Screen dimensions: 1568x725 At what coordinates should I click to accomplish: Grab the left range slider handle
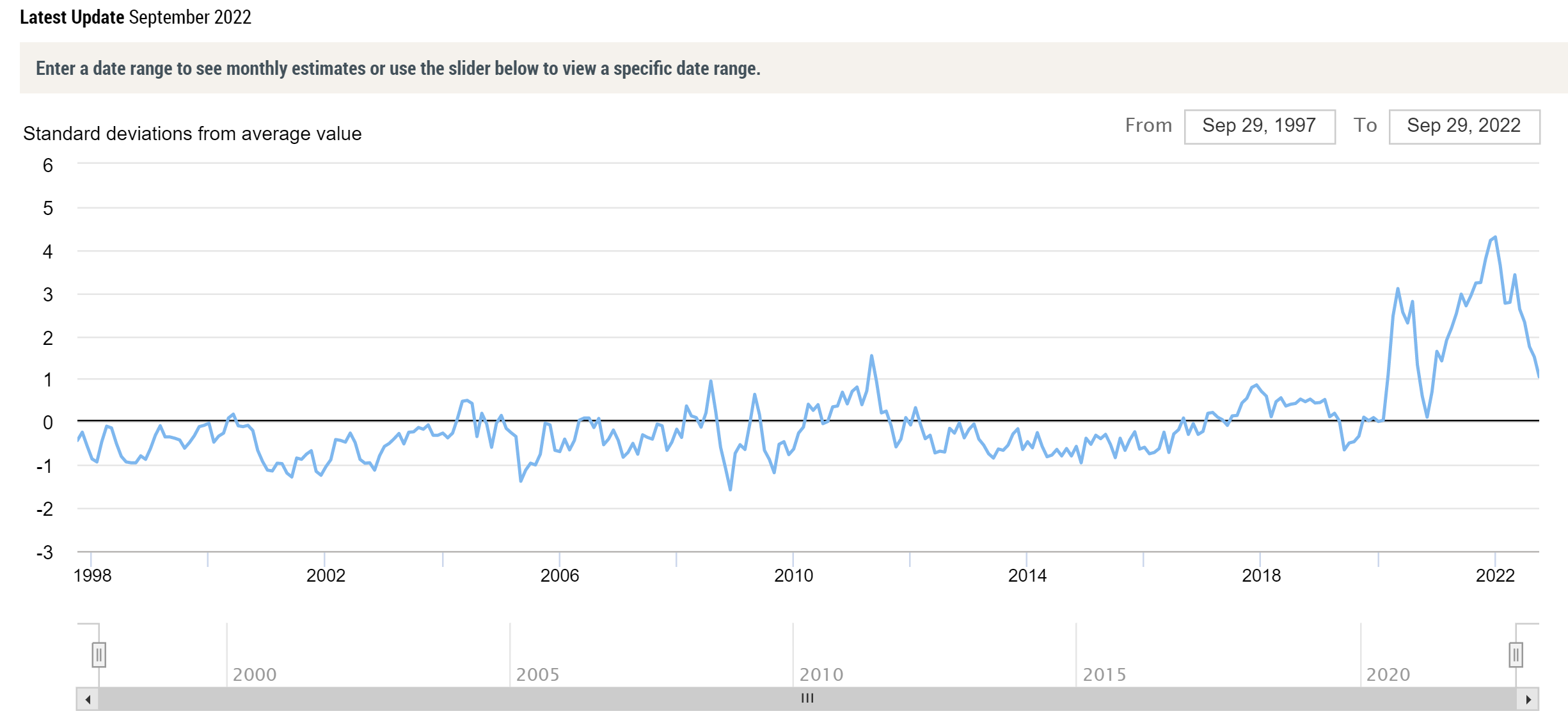click(x=99, y=655)
